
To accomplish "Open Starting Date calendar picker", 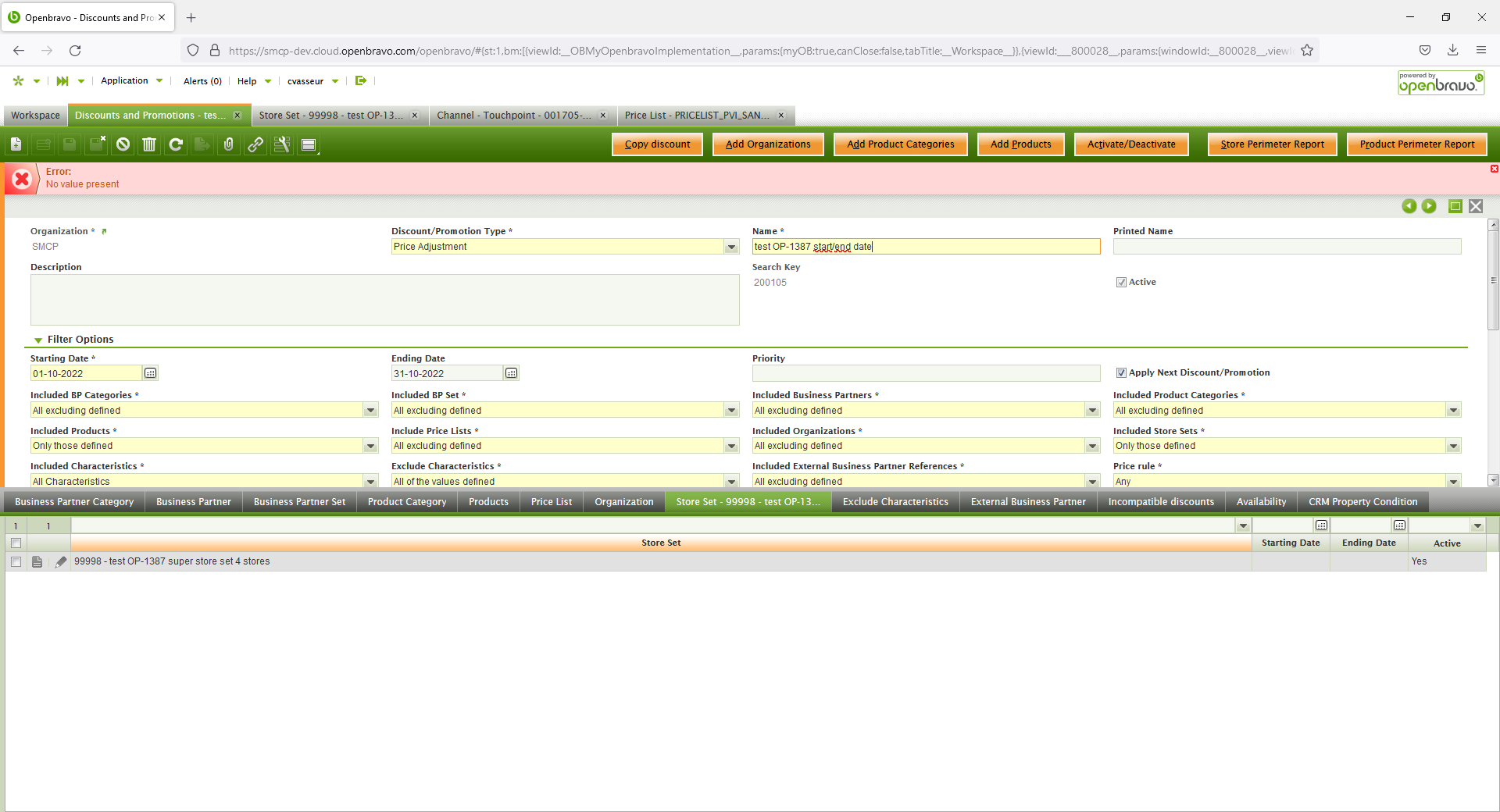I will click(151, 373).
